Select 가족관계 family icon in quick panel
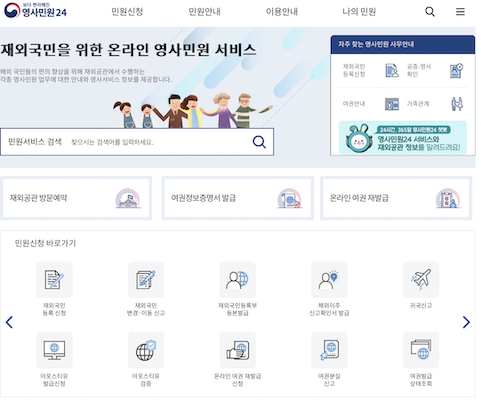The width and height of the screenshot is (481, 400). point(457,104)
